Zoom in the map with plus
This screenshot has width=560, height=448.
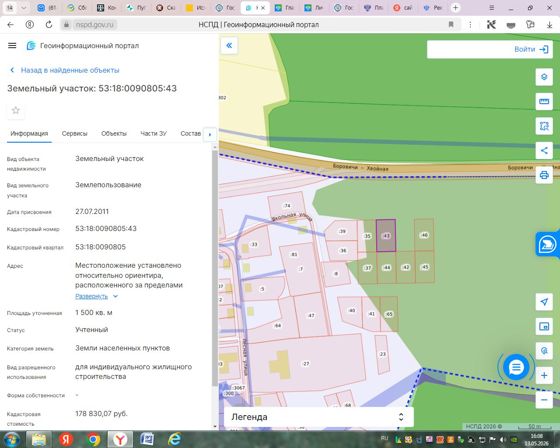544,375
